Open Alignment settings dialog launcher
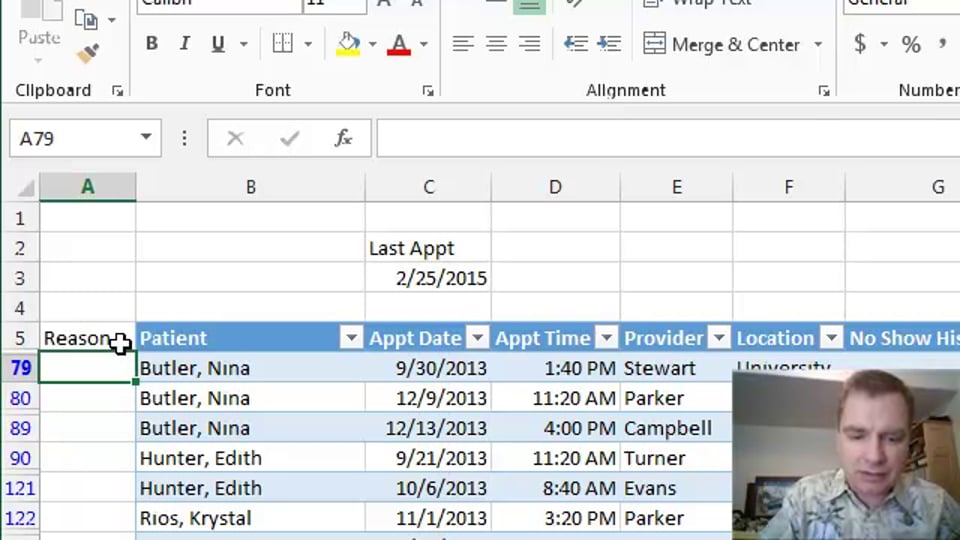This screenshot has height=540, width=960. tap(824, 91)
